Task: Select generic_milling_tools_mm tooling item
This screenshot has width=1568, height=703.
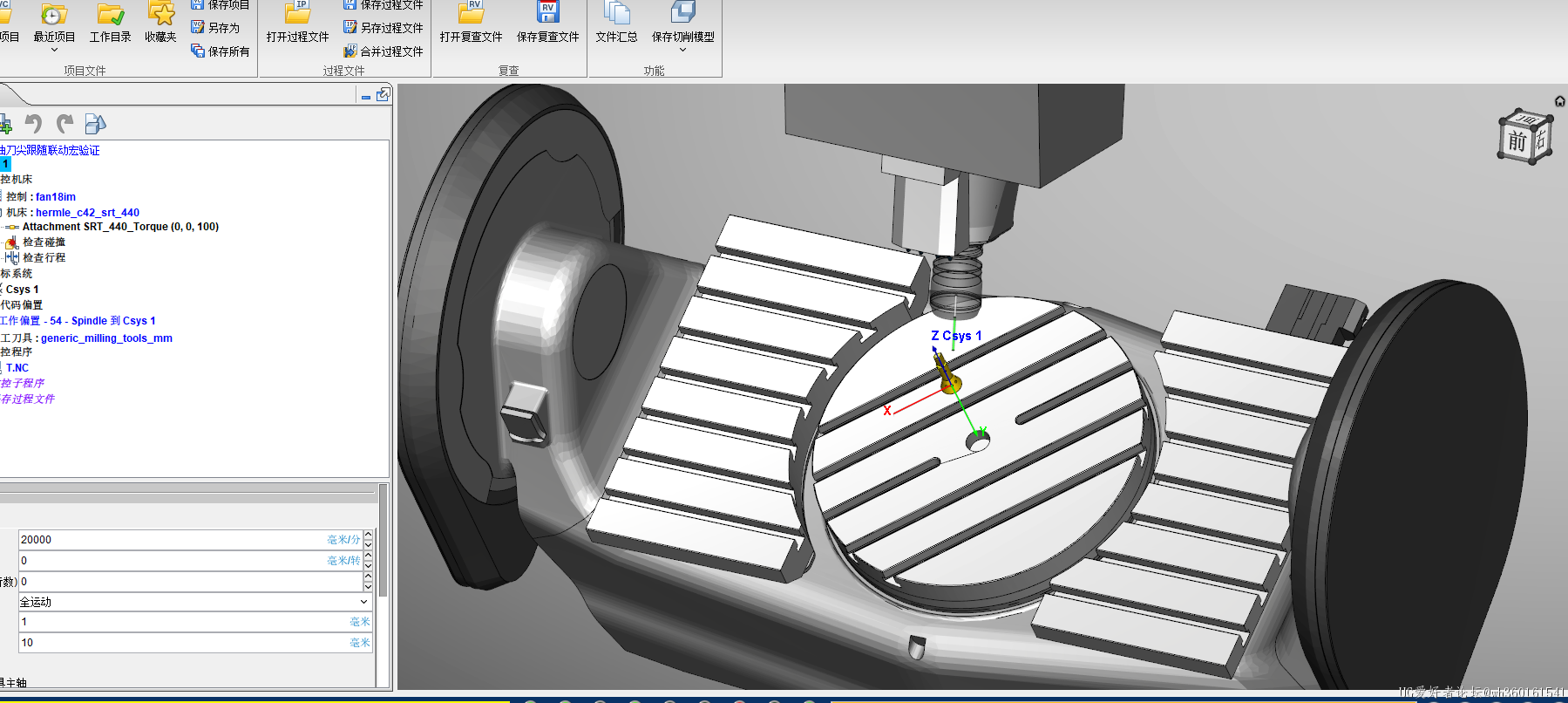Action: [106, 338]
